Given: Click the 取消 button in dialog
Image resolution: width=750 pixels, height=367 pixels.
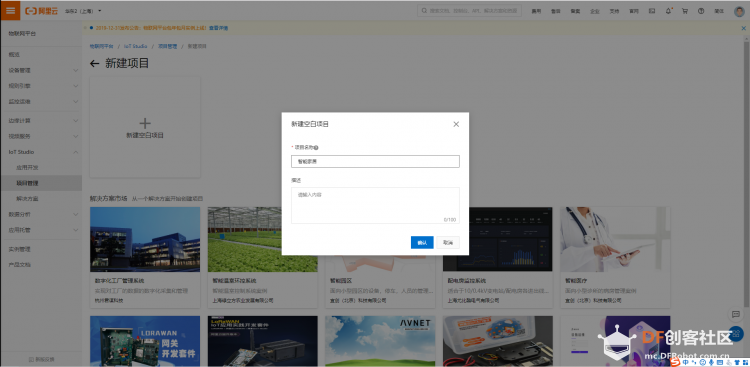Looking at the screenshot, I should tap(448, 243).
